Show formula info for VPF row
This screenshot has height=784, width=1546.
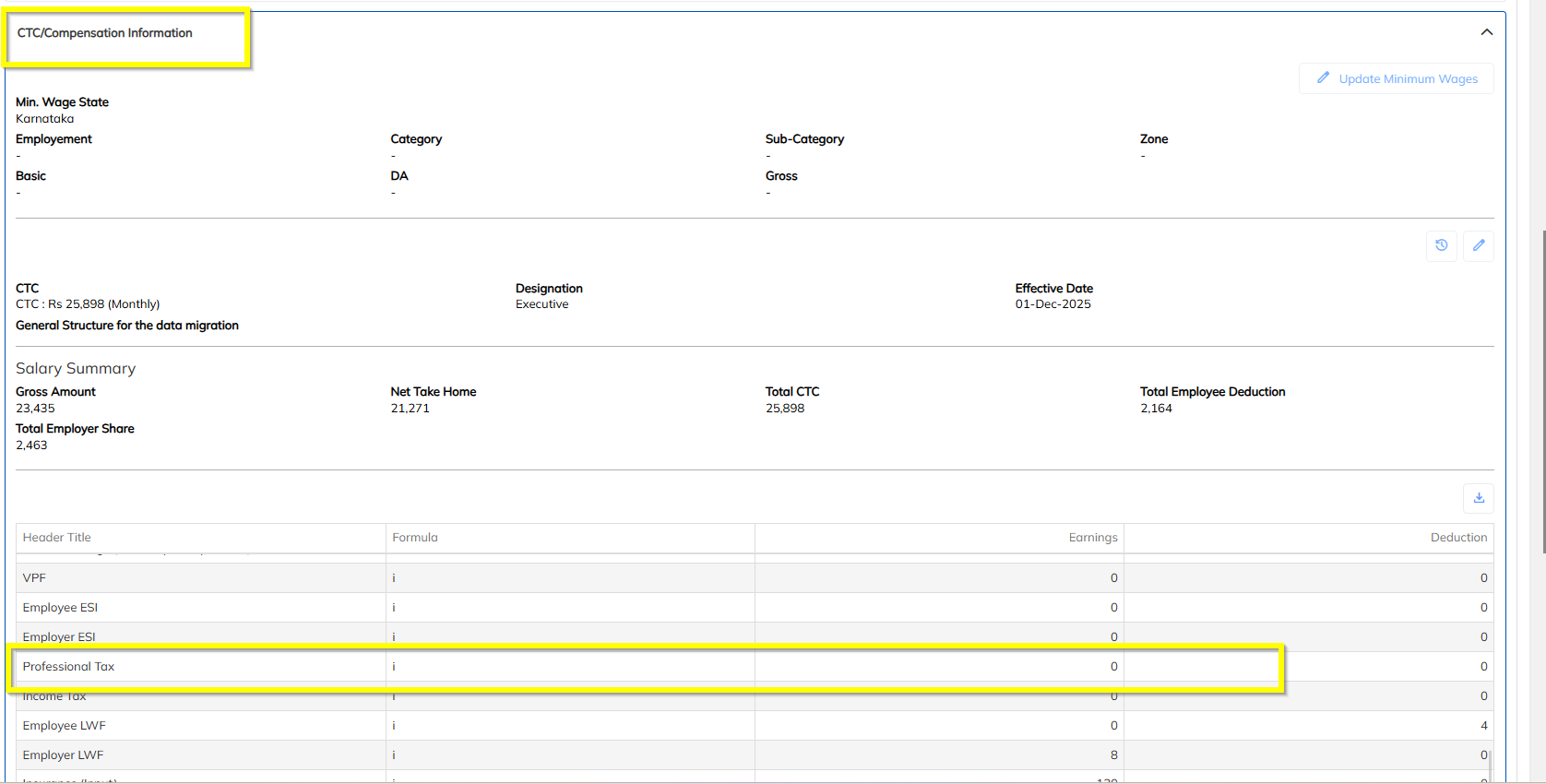pos(394,578)
